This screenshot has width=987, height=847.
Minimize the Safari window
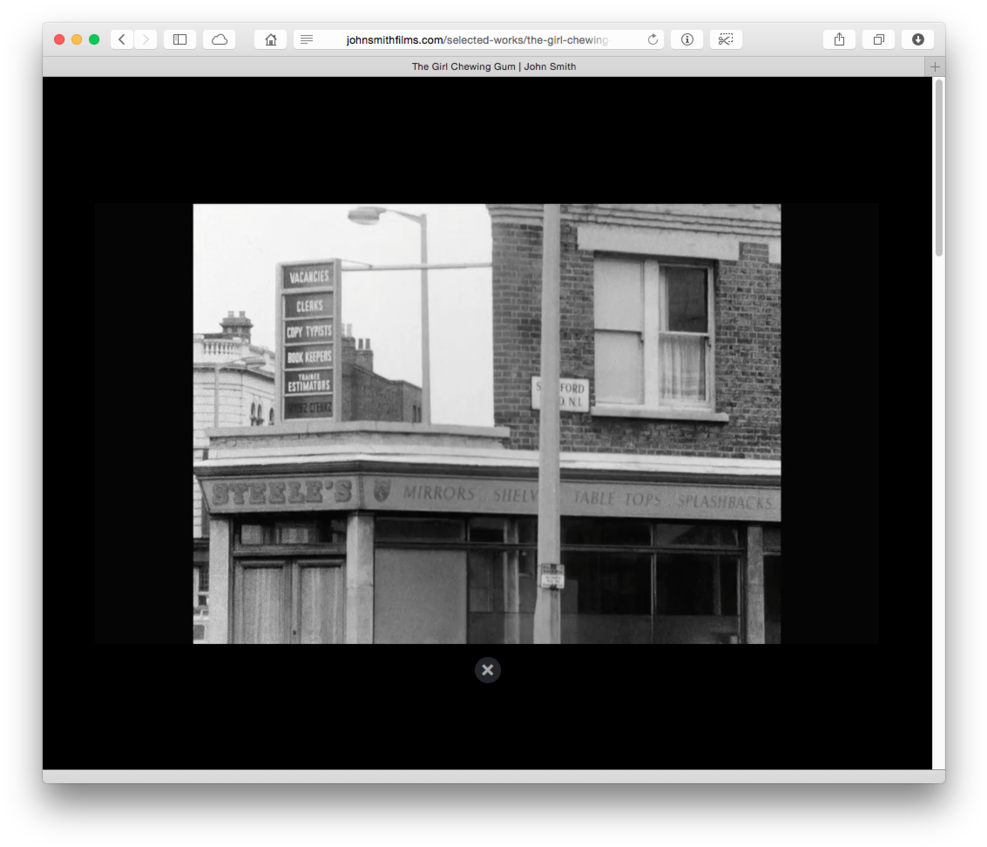click(x=77, y=40)
